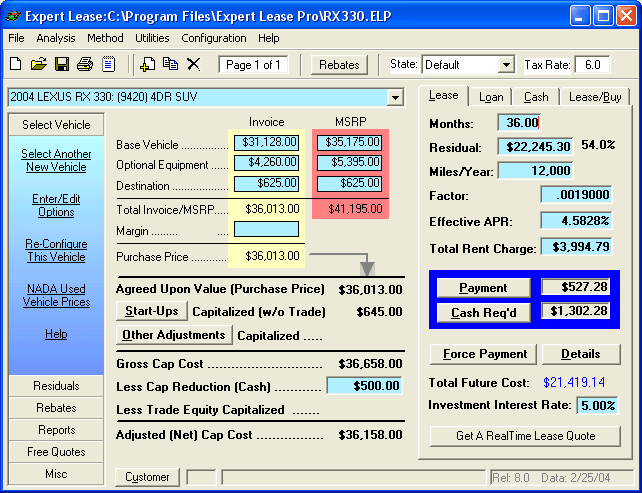Click the Effective APR field
This screenshot has width=642, height=493.
(576, 221)
